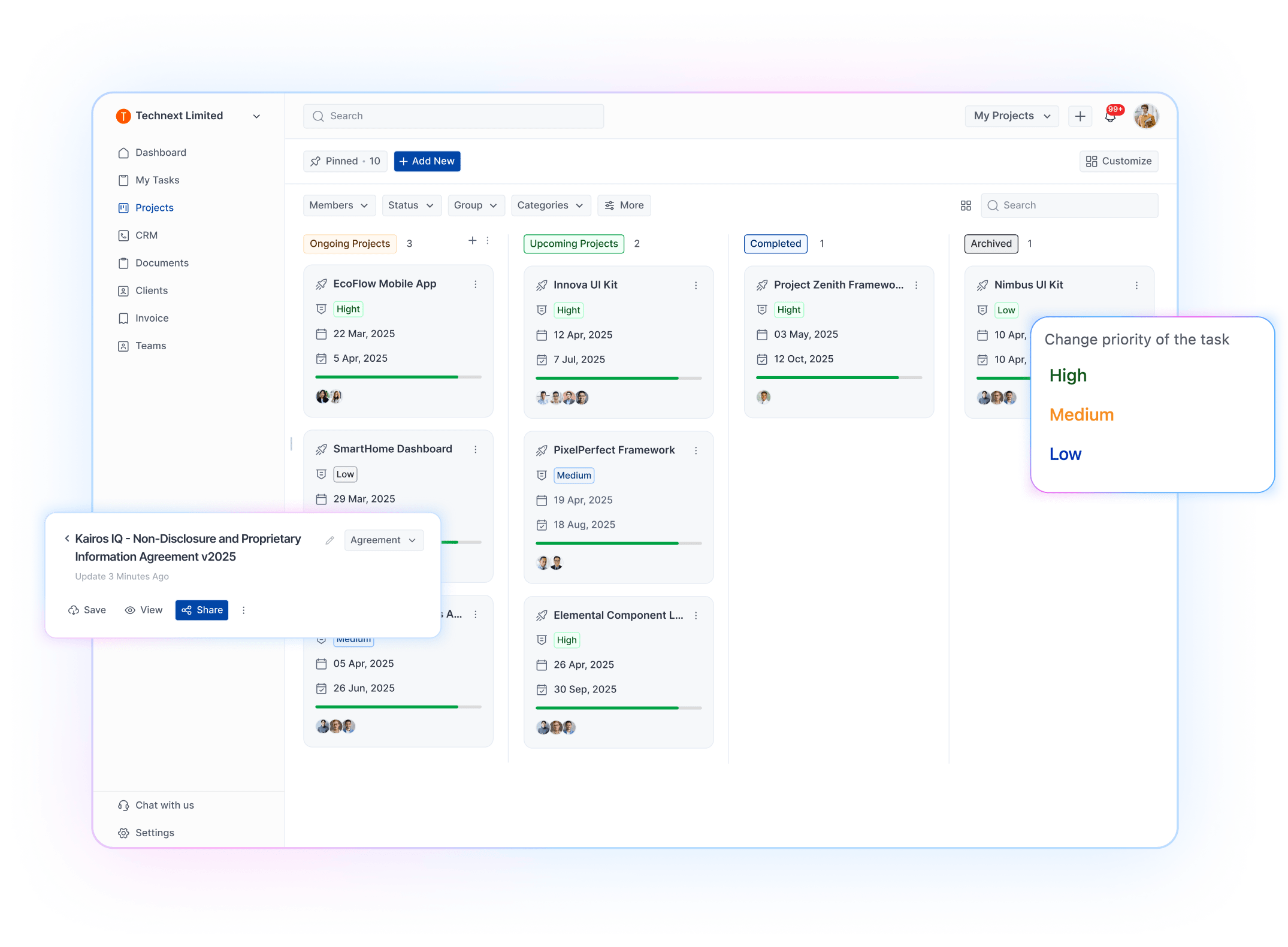Open the Agreement type dropdown
Viewport: 1288px width, 947px height.
[x=383, y=540]
